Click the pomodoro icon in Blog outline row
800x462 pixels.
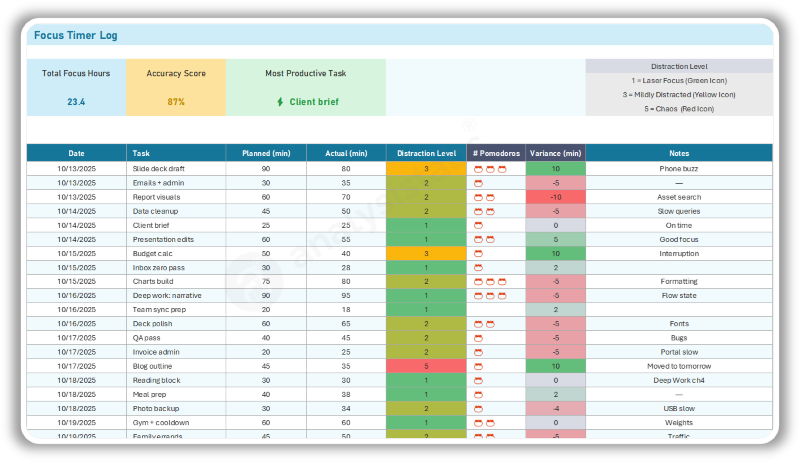[478, 366]
